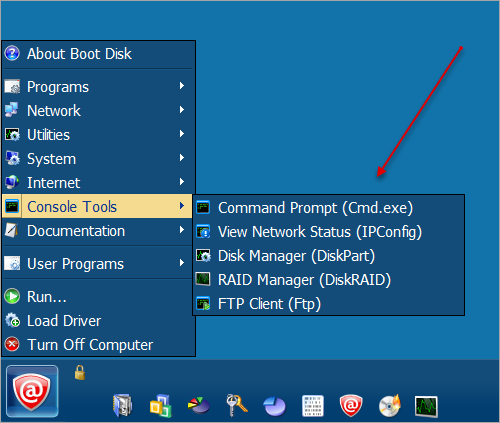Expand the User Programs submenu arrow

tap(182, 263)
